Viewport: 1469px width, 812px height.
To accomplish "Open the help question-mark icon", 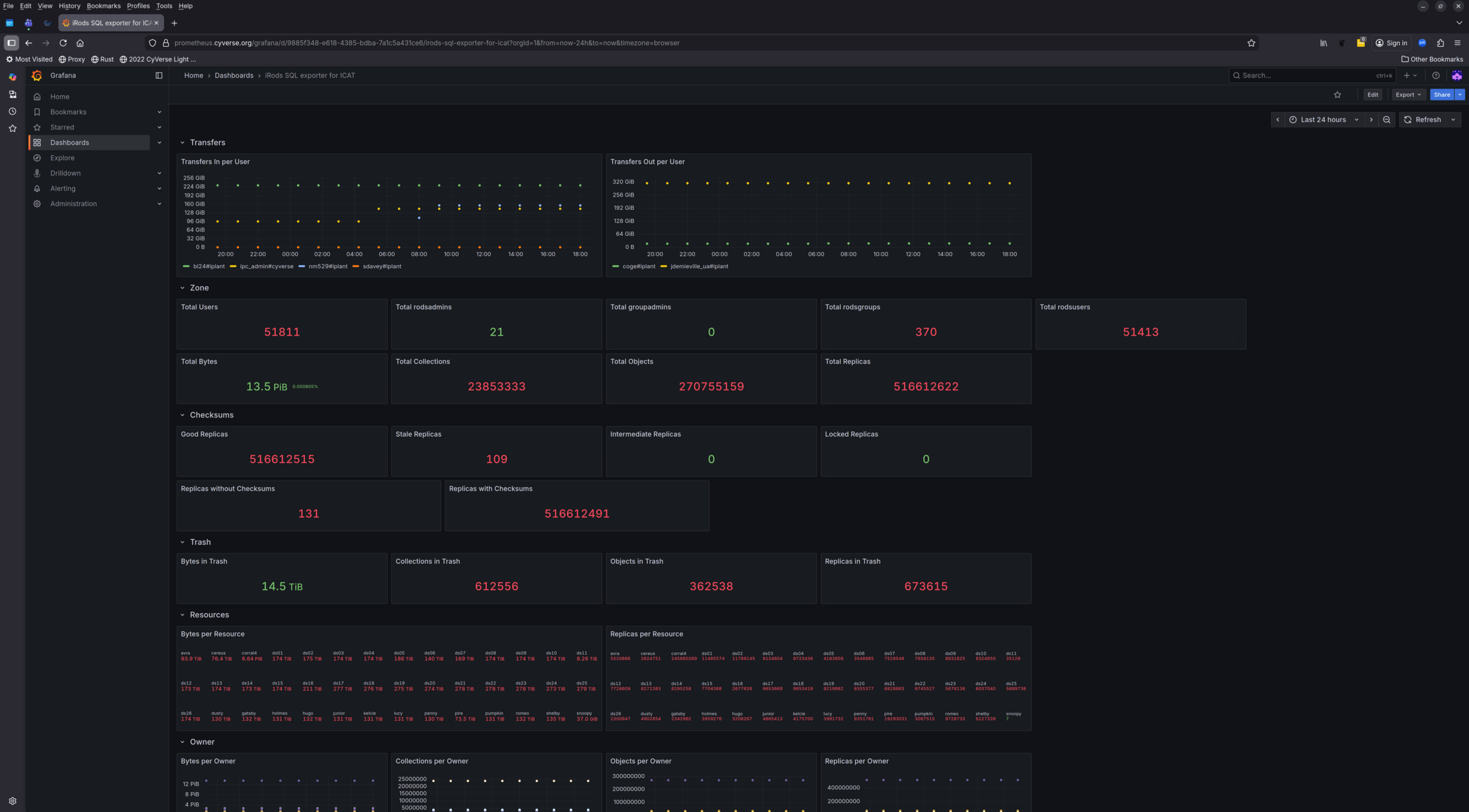I will click(x=1436, y=75).
